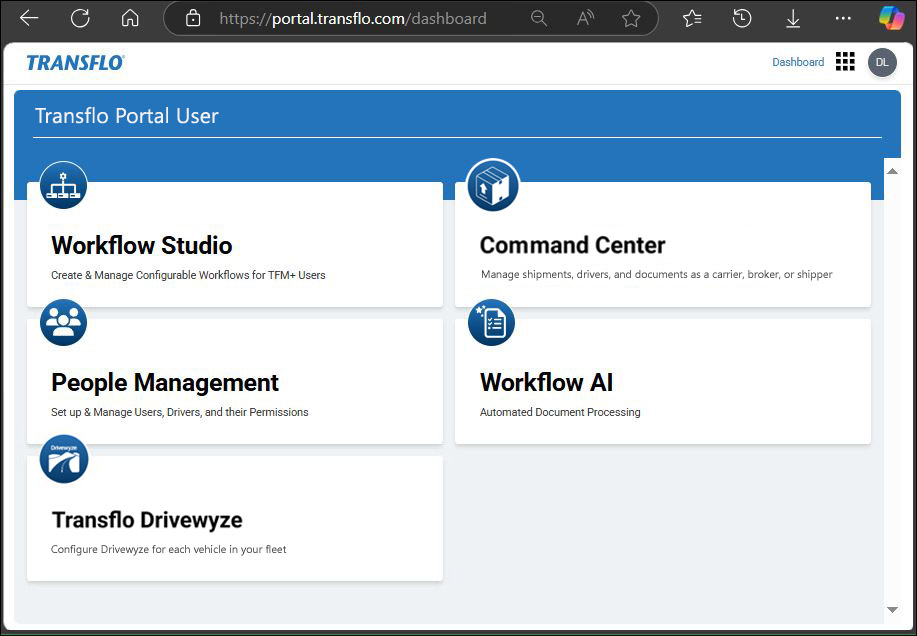Click the Workflow AI checklist icon
Image resolution: width=917 pixels, height=636 pixels.
(491, 322)
